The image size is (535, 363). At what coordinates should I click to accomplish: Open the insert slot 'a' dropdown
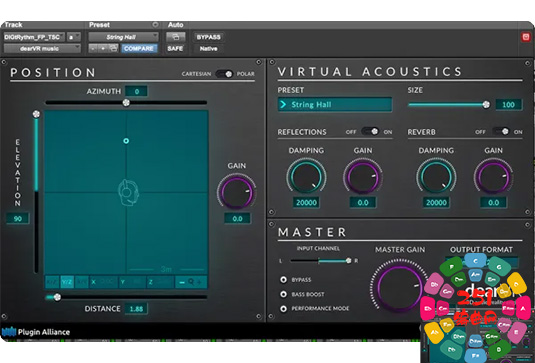tap(74, 37)
